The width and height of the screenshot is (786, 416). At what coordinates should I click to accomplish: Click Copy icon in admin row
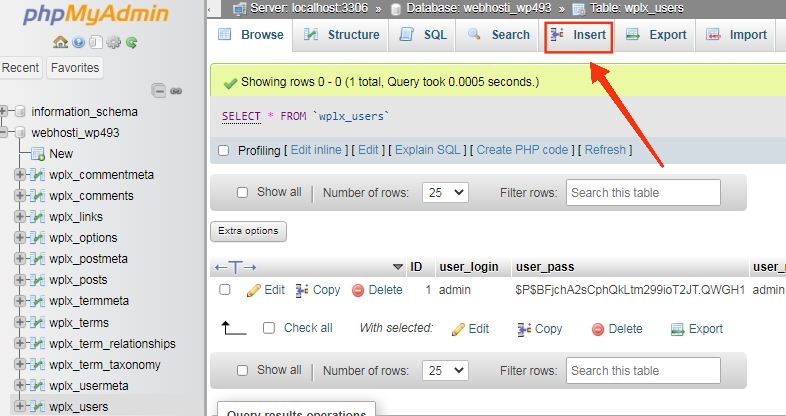(x=302, y=290)
